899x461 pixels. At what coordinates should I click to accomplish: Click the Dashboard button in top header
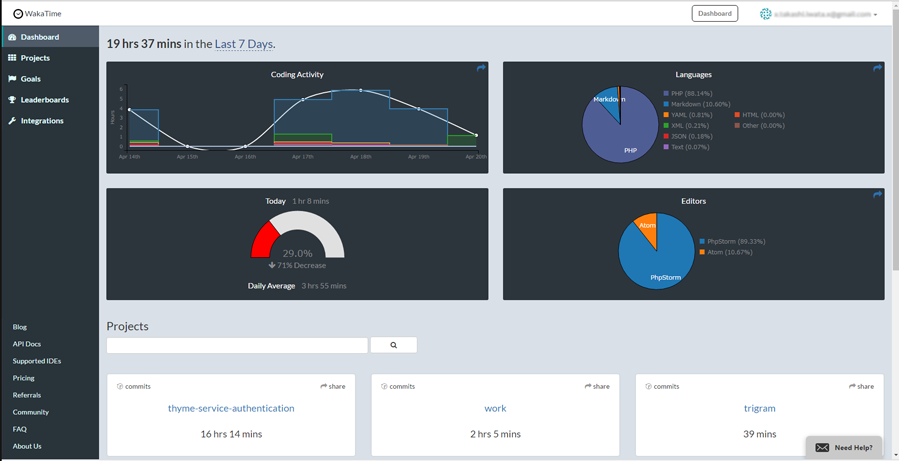(715, 14)
